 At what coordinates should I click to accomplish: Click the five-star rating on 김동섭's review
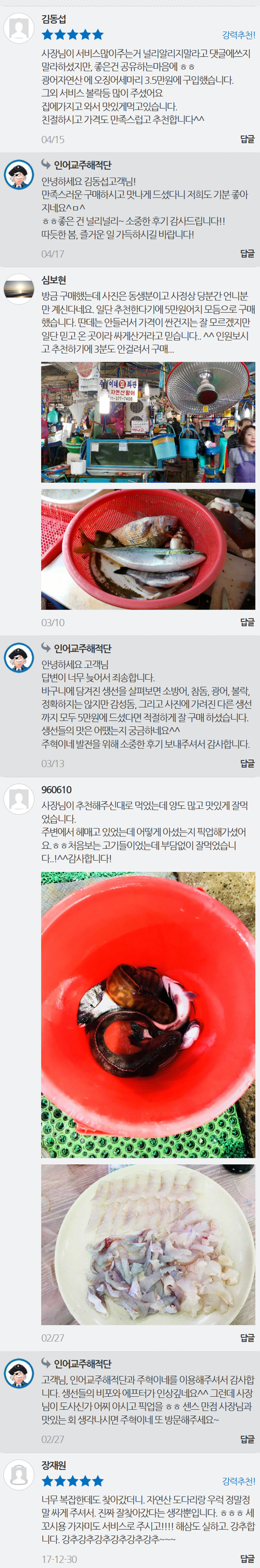click(72, 35)
